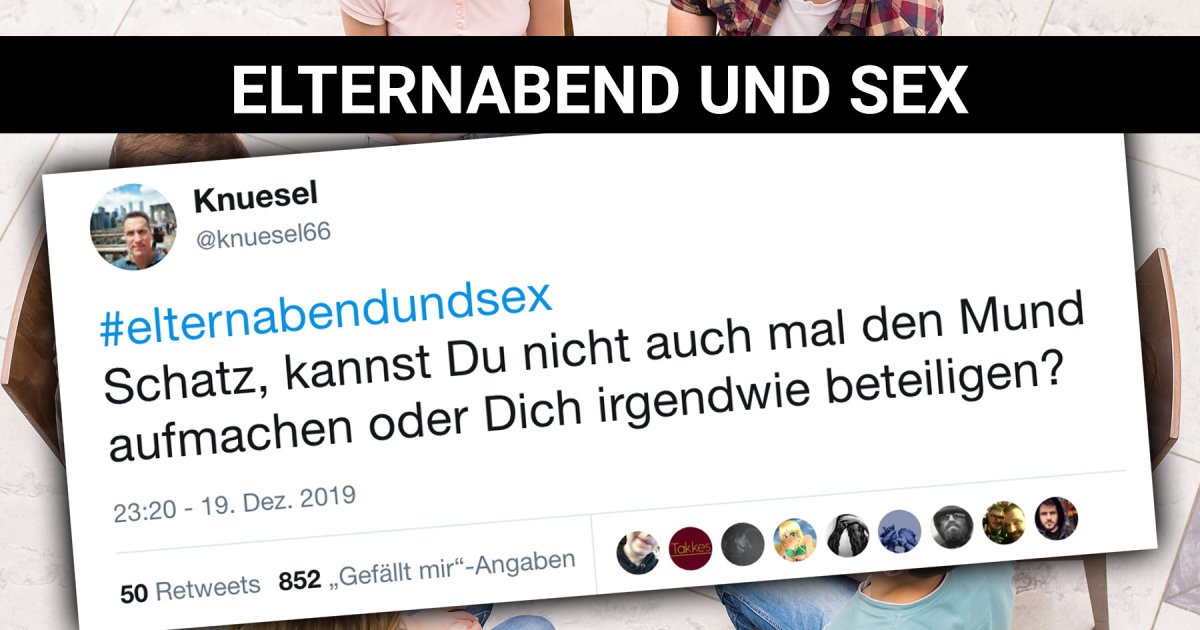
Task: Click the ELTERNABEND UND SEX headline banner
Action: 600,89
